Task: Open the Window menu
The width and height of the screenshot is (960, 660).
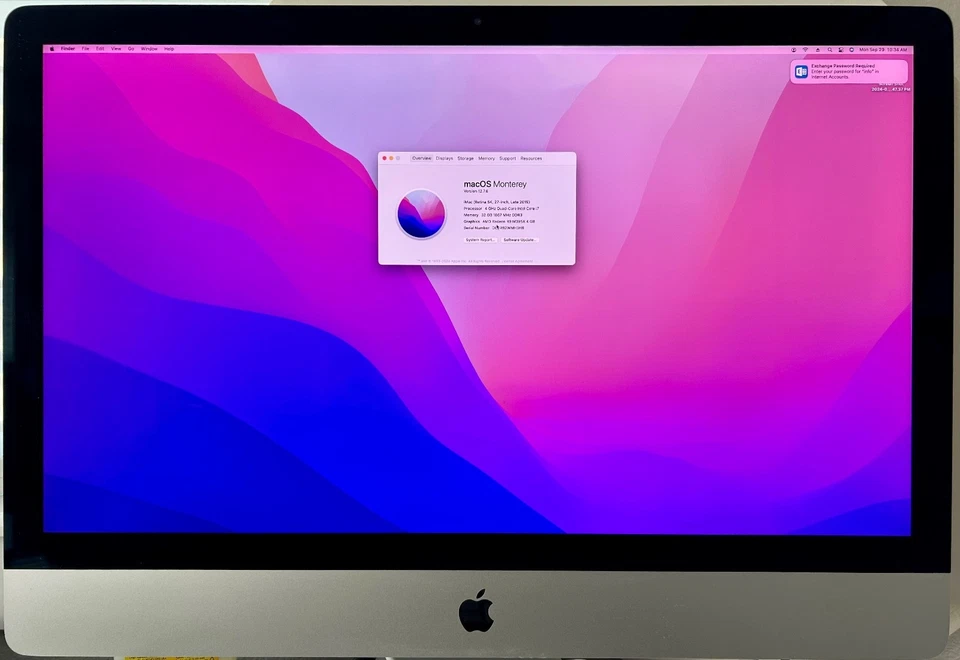Action: point(148,48)
